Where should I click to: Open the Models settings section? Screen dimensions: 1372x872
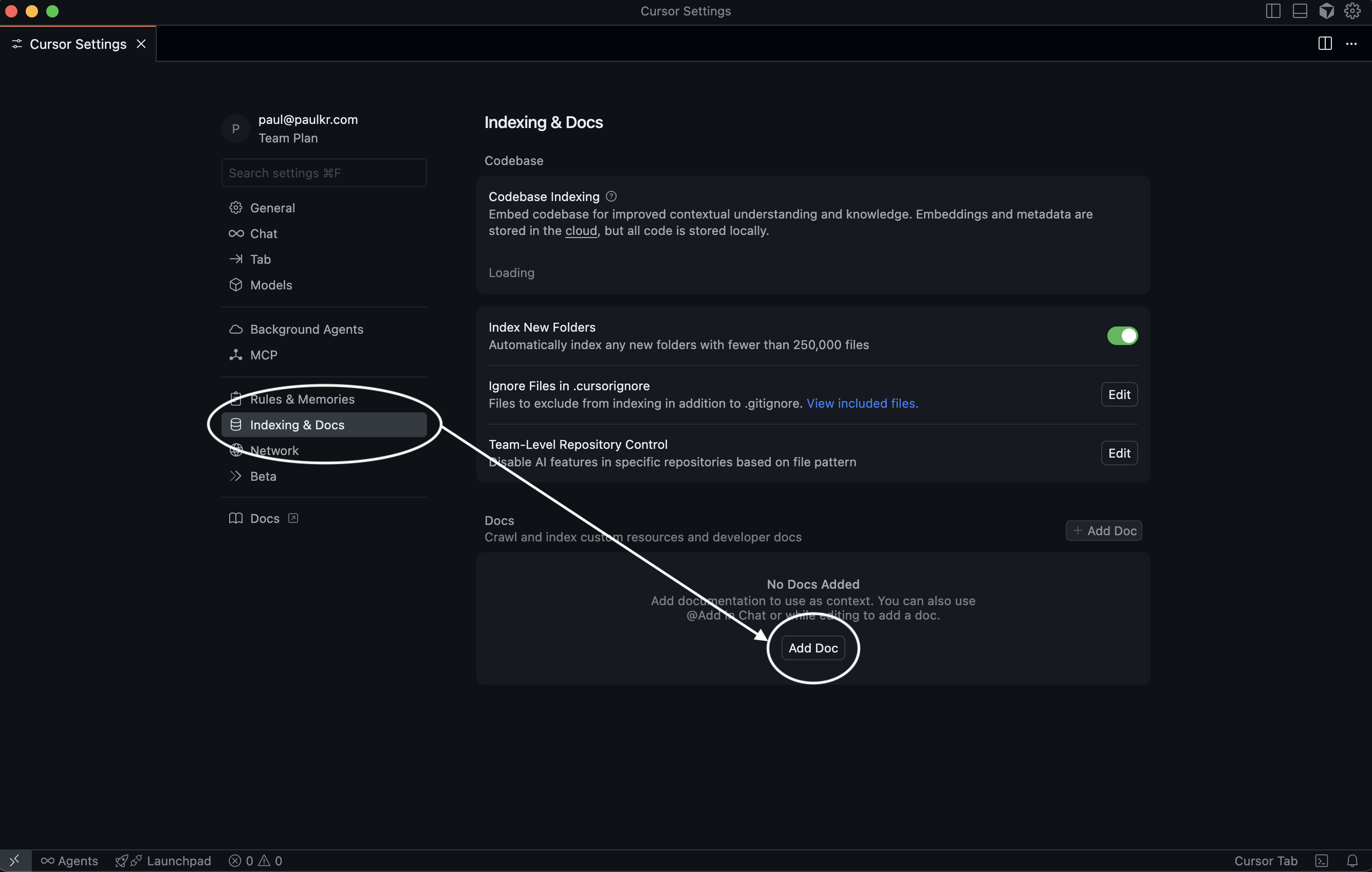point(271,285)
